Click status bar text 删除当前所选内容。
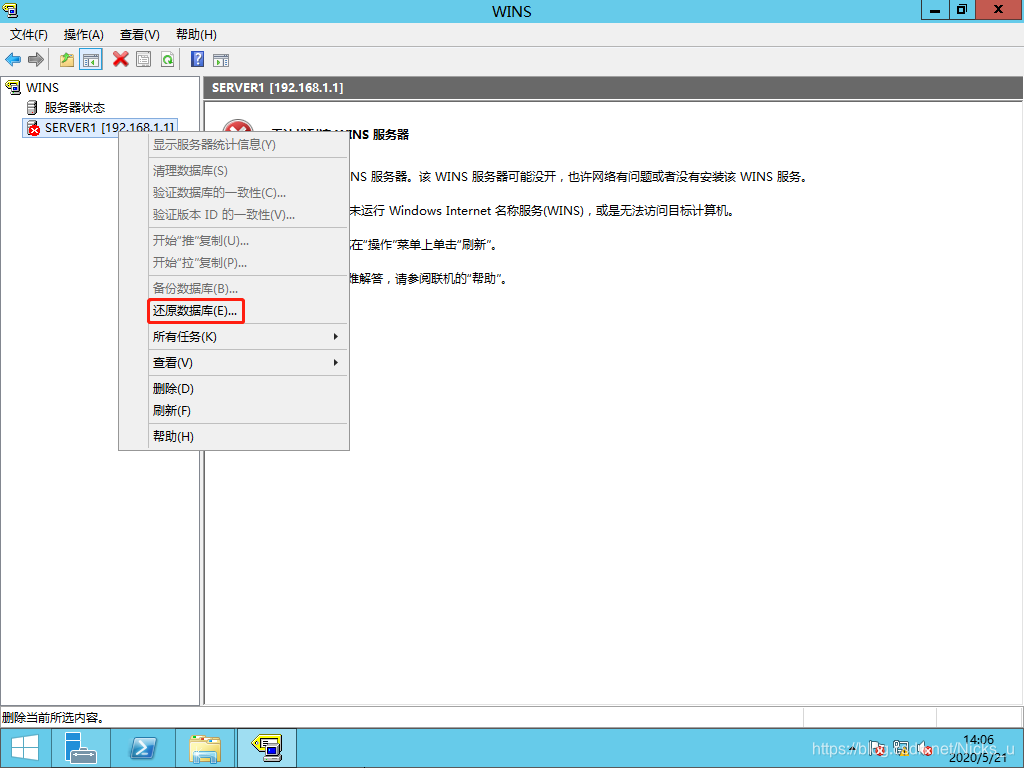This screenshot has width=1024, height=768. click(53, 718)
